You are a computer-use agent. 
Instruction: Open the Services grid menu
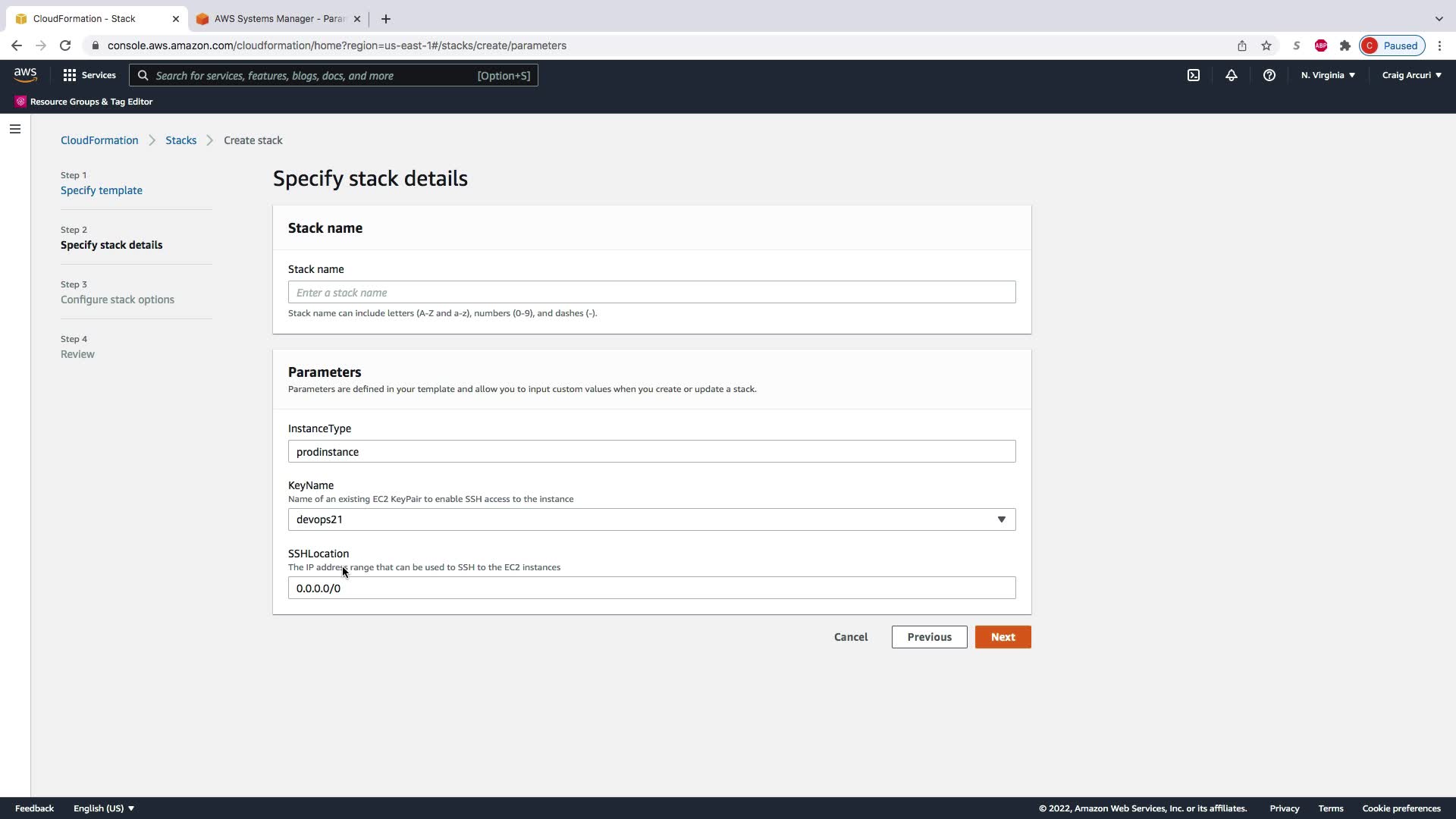89,75
